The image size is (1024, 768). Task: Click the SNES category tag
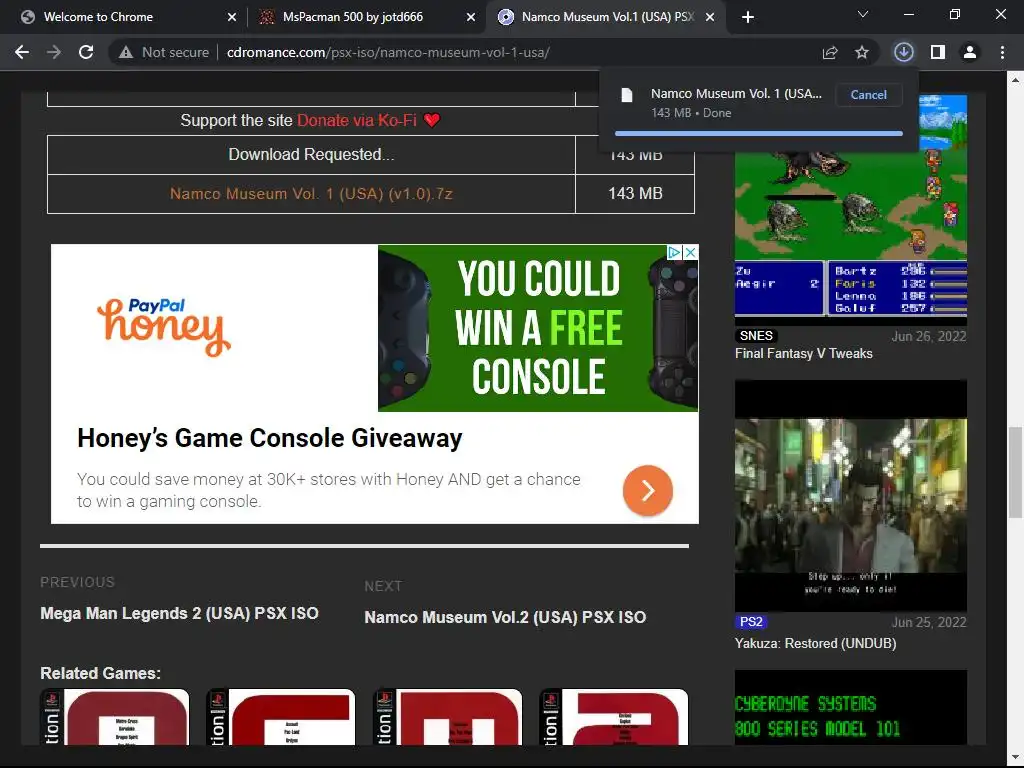(x=756, y=336)
